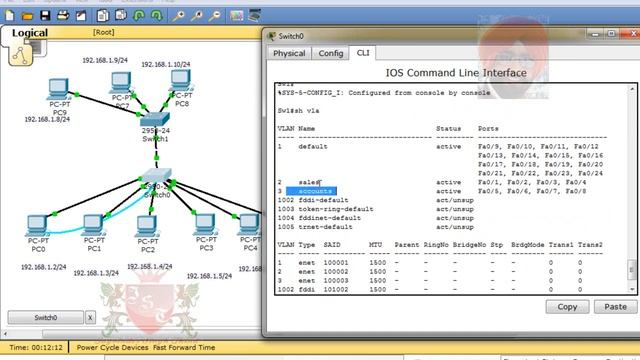Click the 'token-ring-default' VLAN entry

336,209
